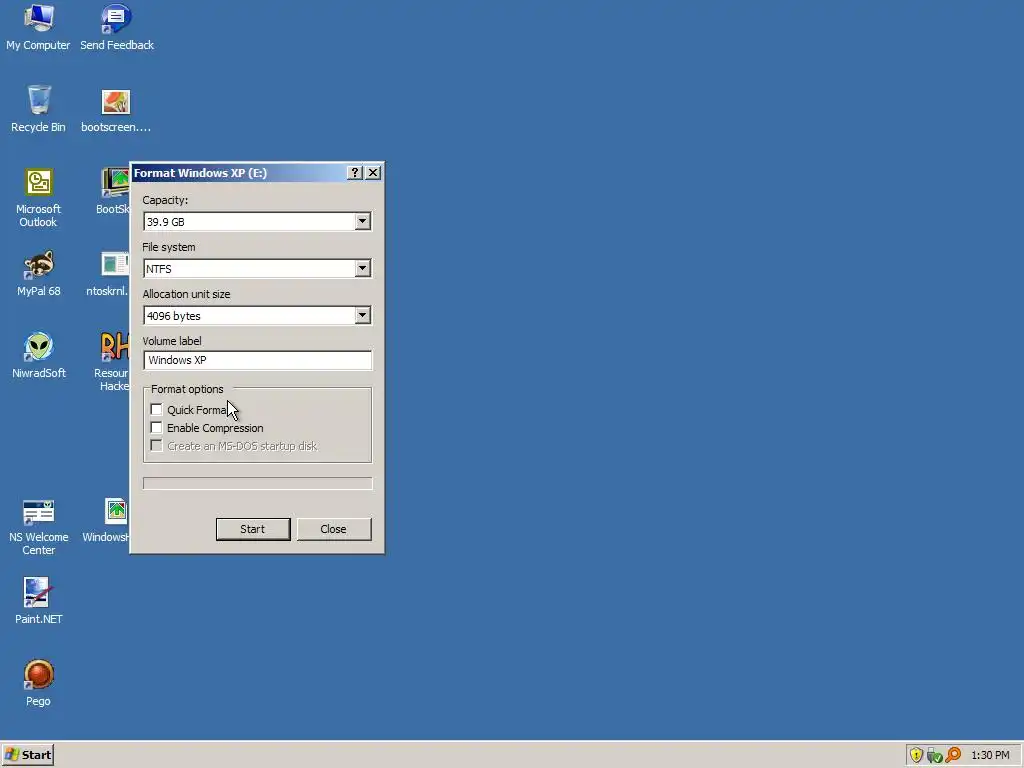Select the Microsoft Outlook desktop icon
The image size is (1024, 768).
pos(39,198)
